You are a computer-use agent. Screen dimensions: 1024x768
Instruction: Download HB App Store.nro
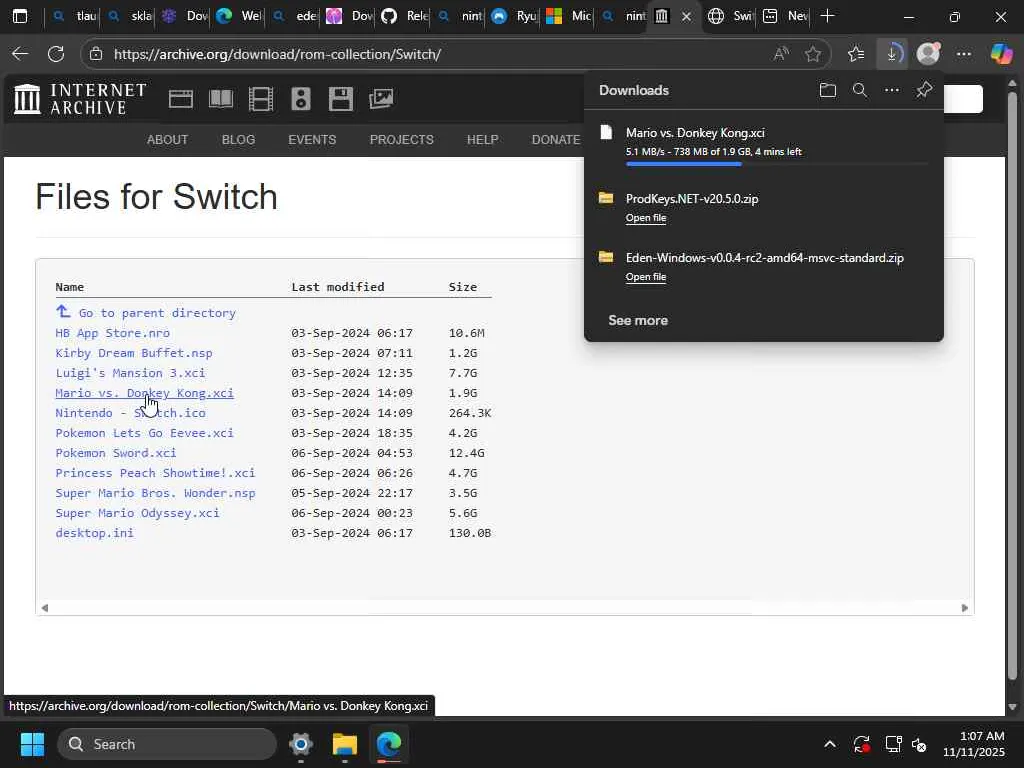pyautogui.click(x=112, y=333)
